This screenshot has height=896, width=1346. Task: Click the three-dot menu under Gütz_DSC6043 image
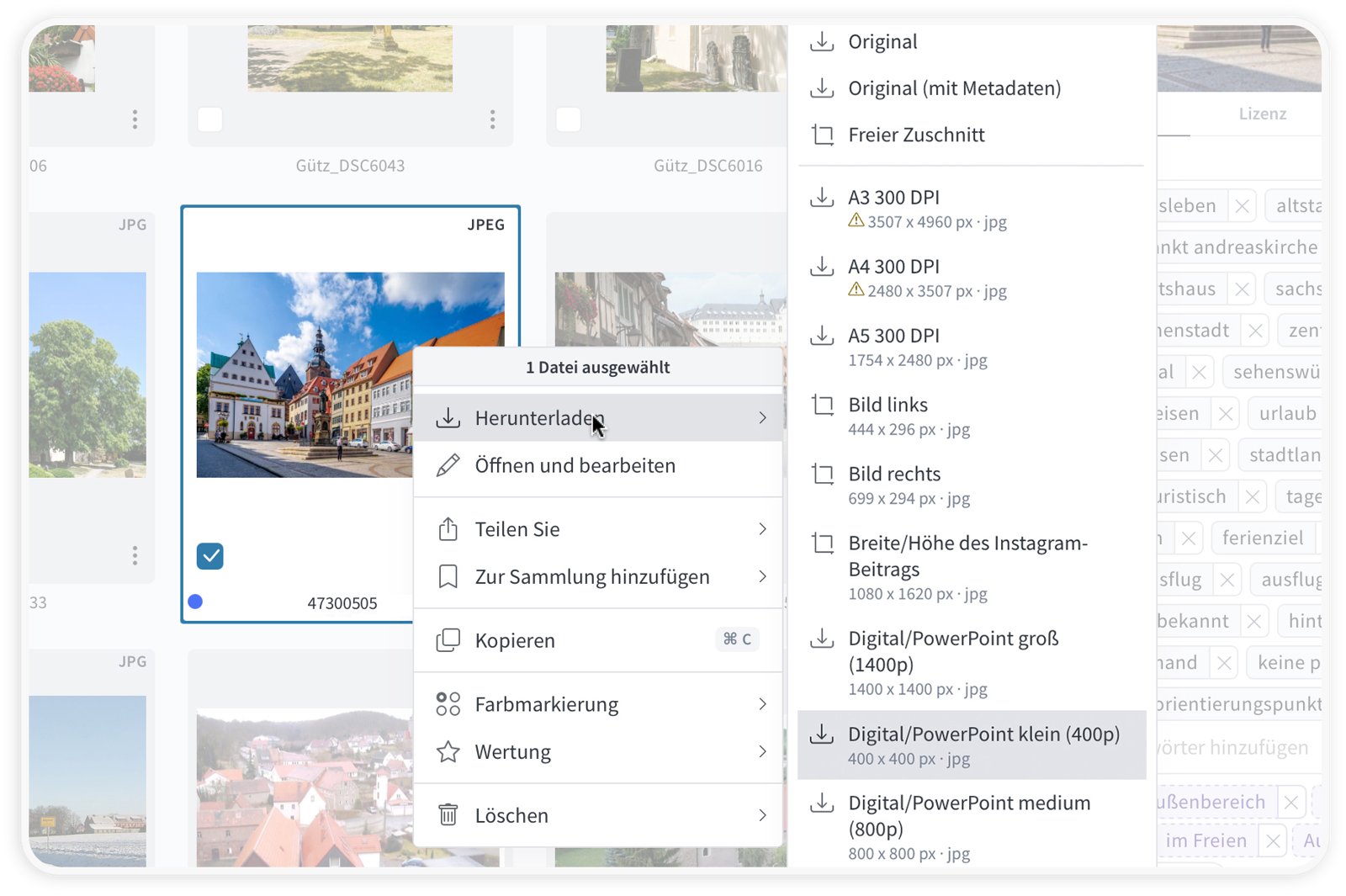492,119
